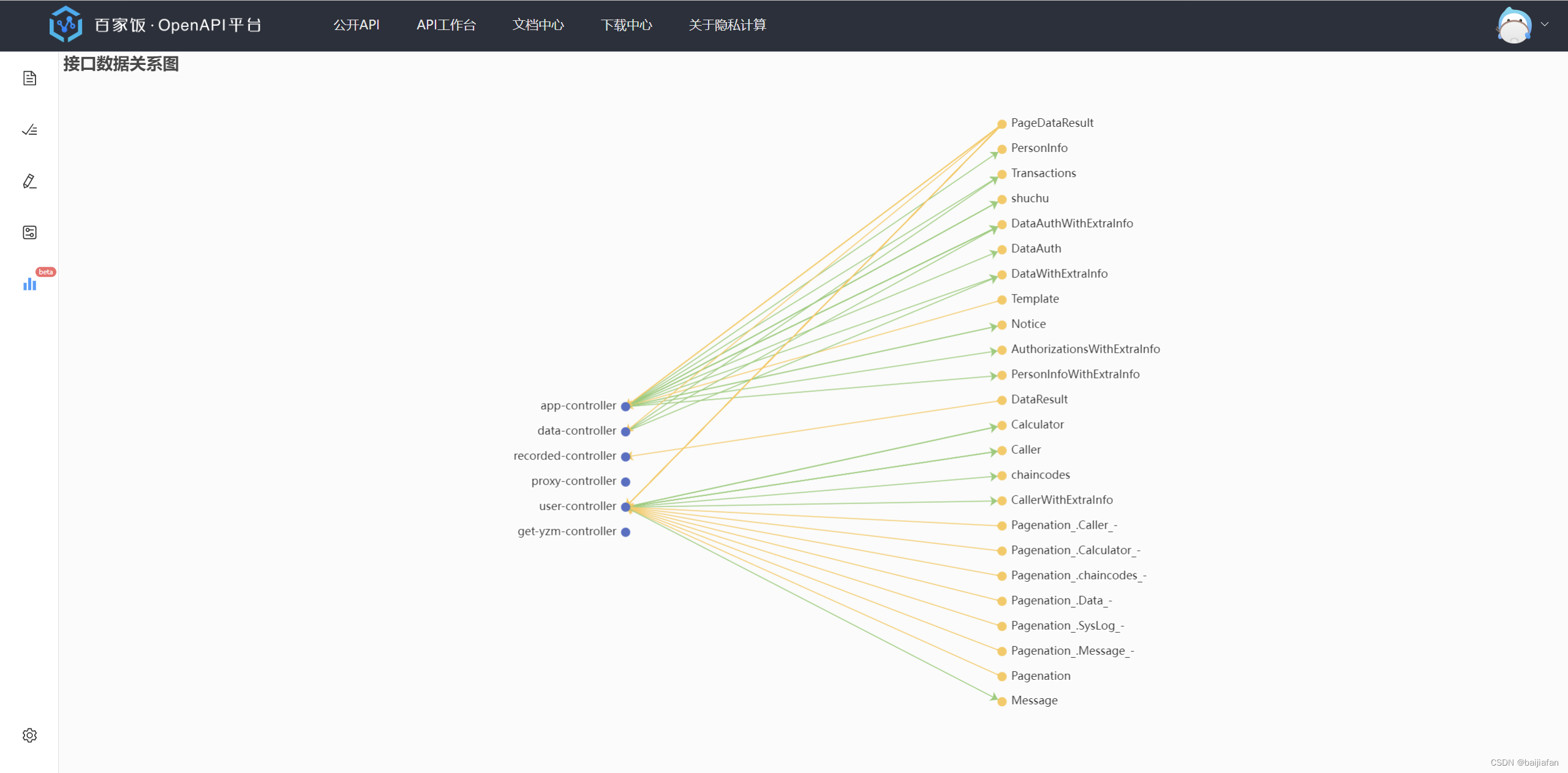This screenshot has height=773, width=1568.
Task: Click the PageDataResult yellow node
Action: click(x=1002, y=124)
